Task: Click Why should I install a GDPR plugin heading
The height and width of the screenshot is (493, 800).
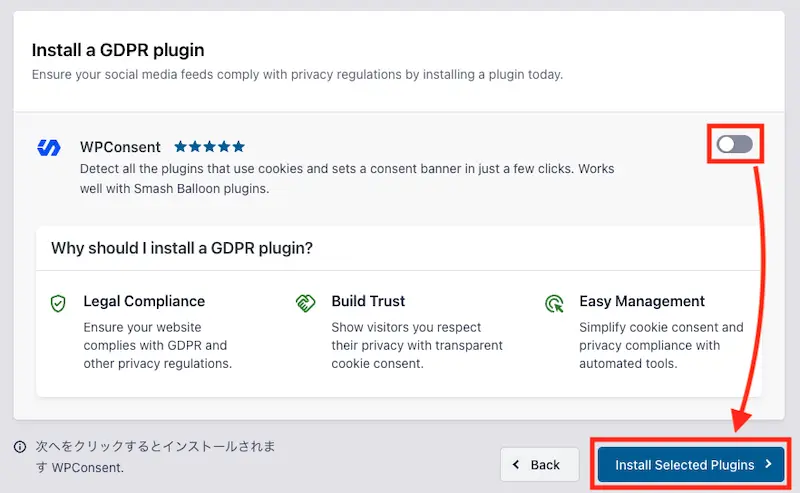Action: coord(182,248)
